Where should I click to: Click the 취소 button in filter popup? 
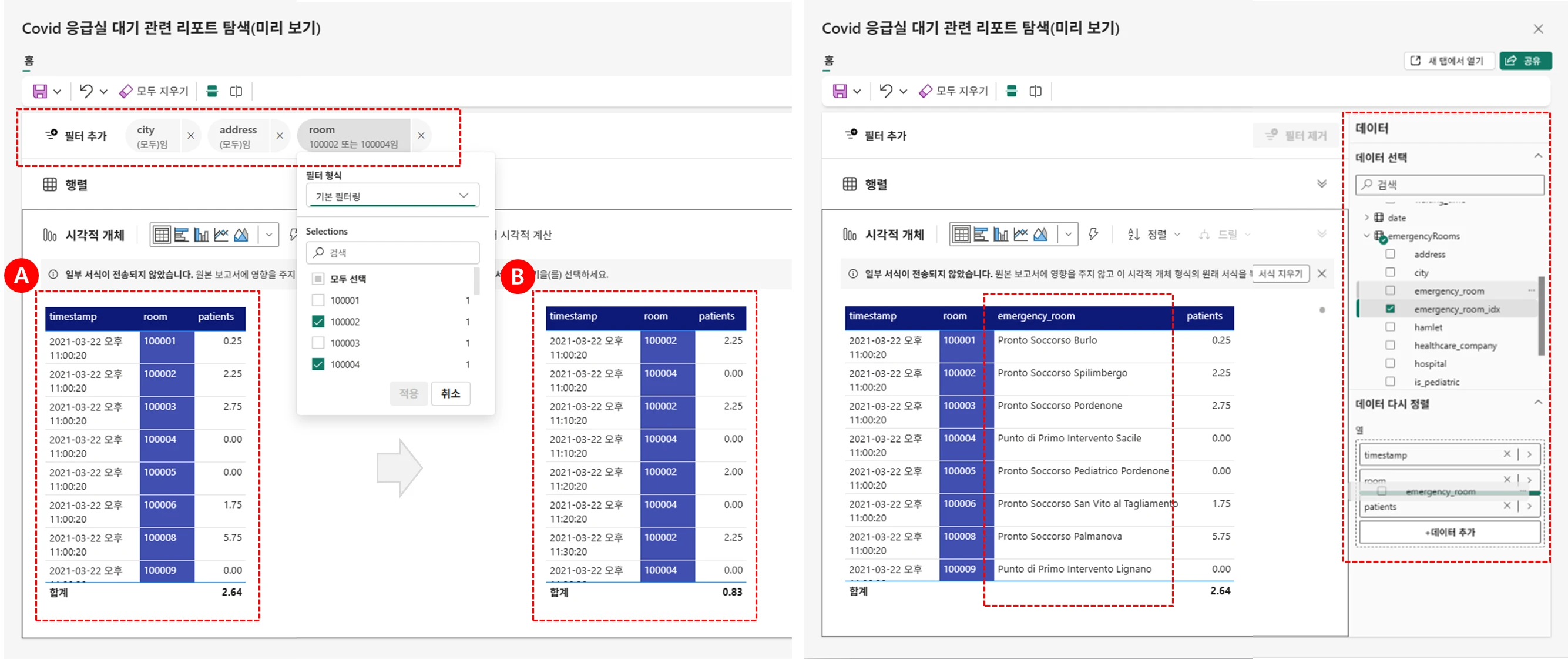tap(450, 393)
